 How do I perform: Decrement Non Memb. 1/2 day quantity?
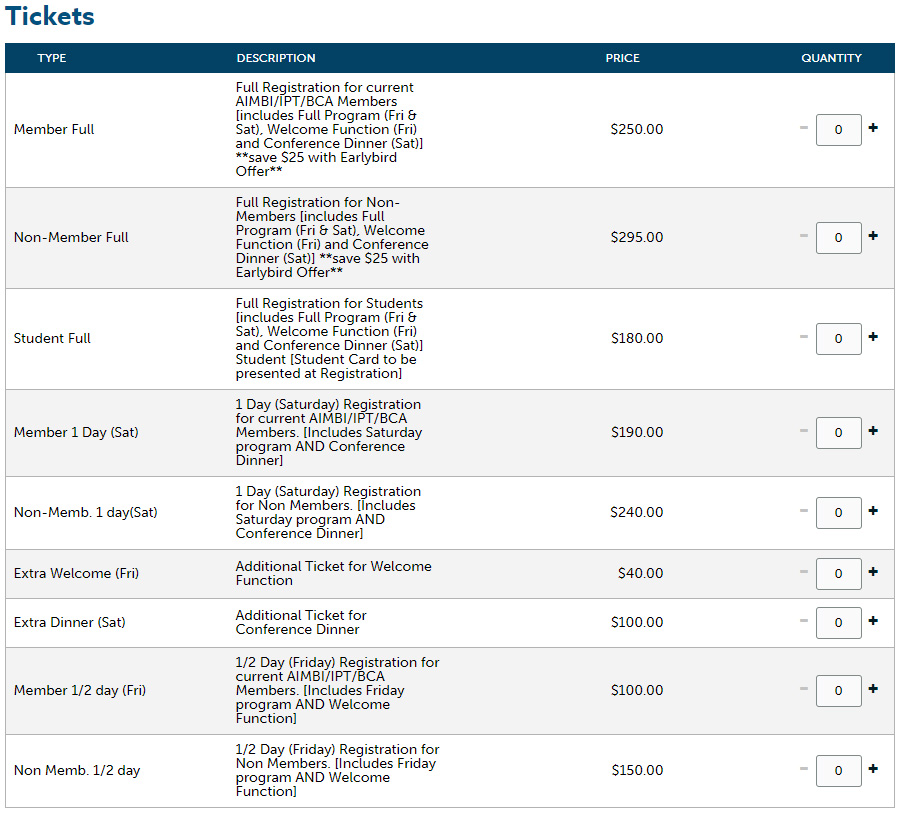click(804, 769)
